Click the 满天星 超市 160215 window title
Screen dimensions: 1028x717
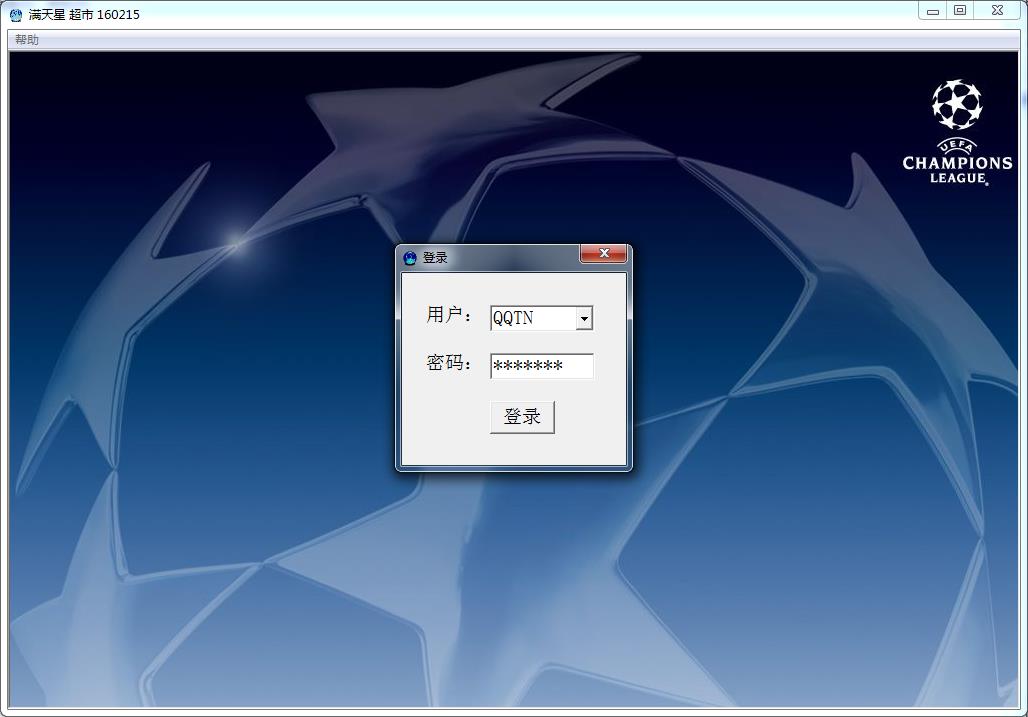(84, 14)
